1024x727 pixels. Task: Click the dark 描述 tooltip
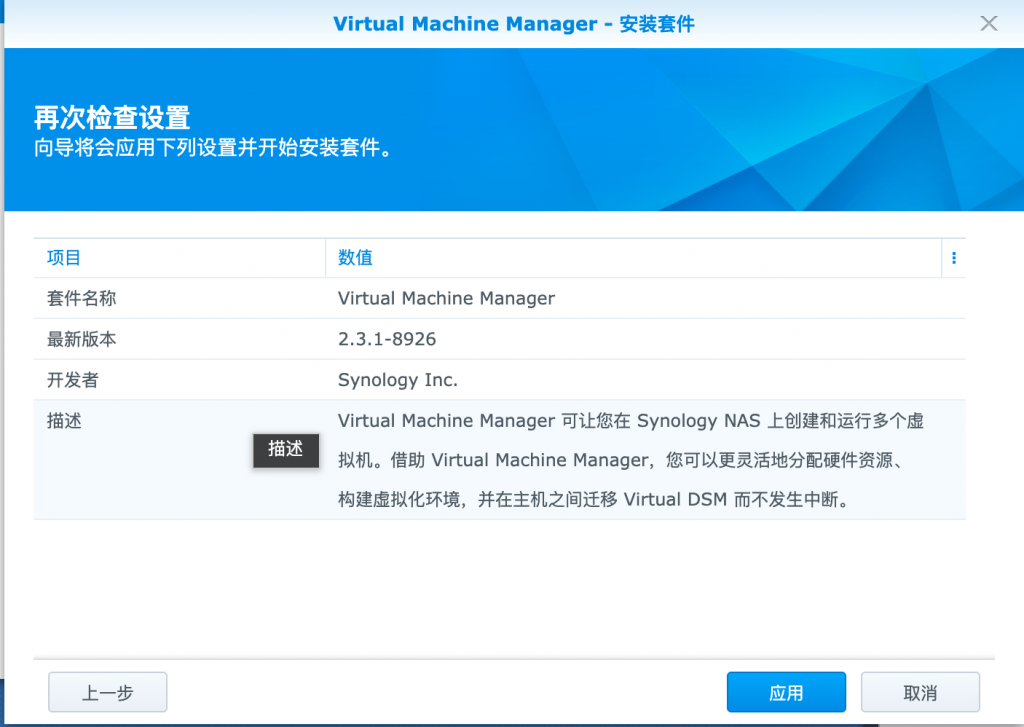point(286,450)
